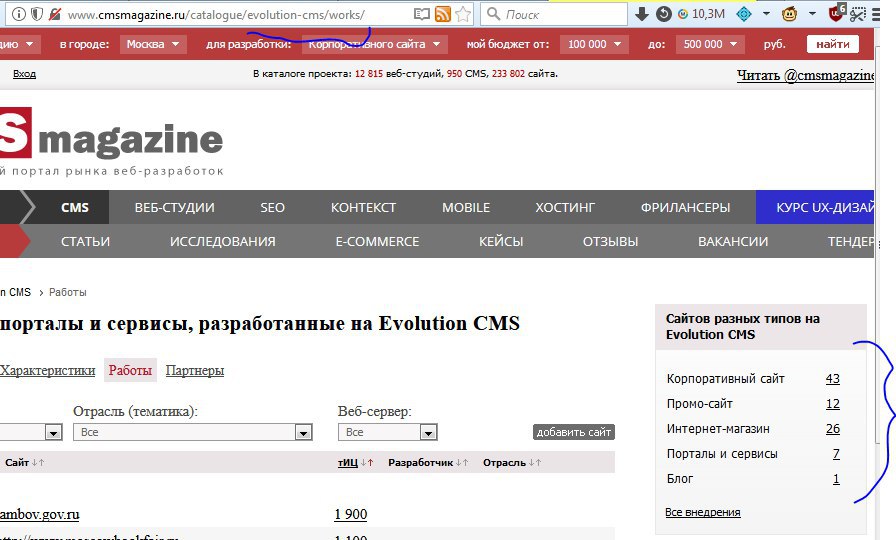Sort the Разработчик column via its arrows
896x540 pixels.
pos(462,462)
